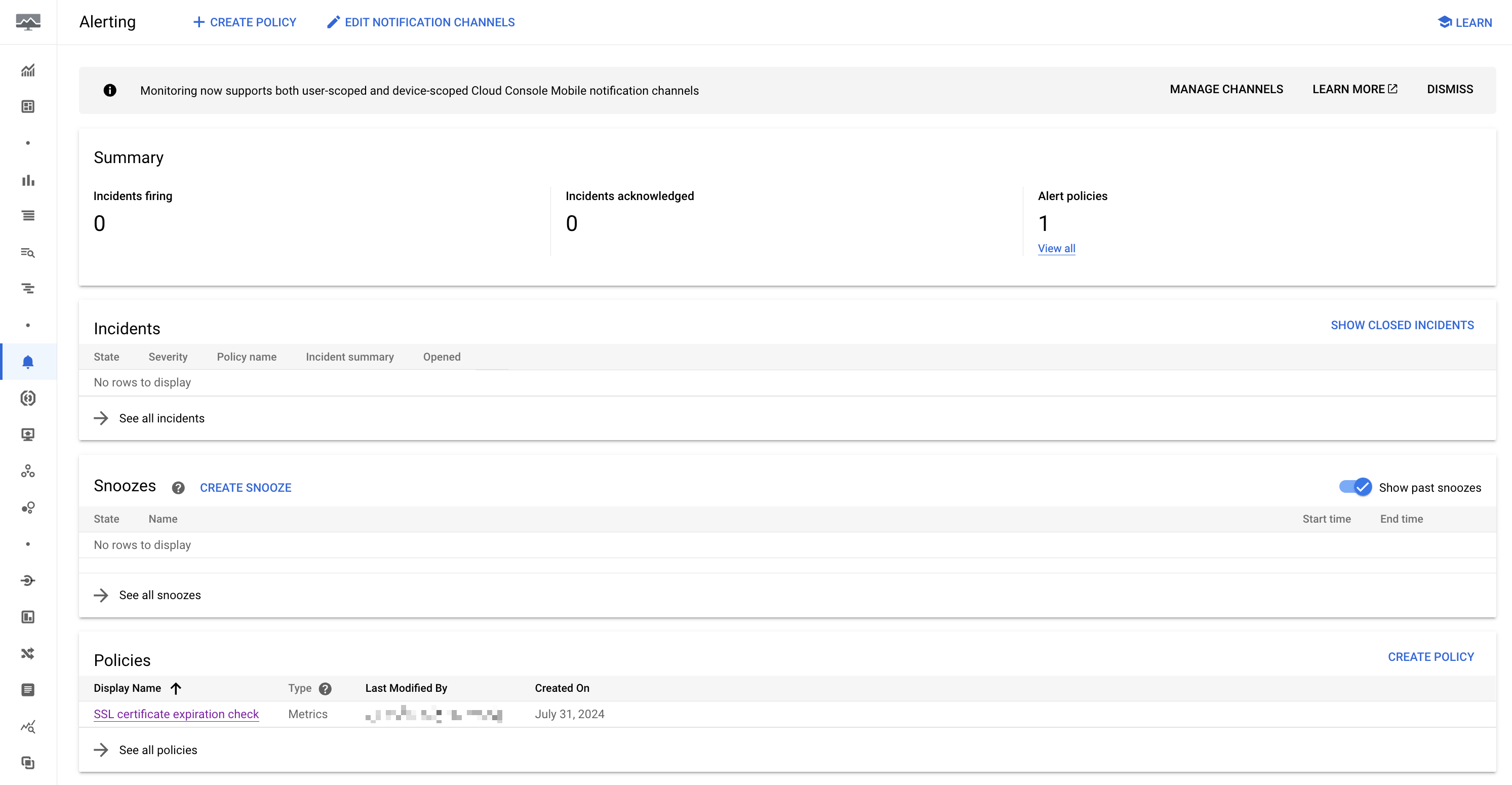Click the Type column help icon

point(325,688)
